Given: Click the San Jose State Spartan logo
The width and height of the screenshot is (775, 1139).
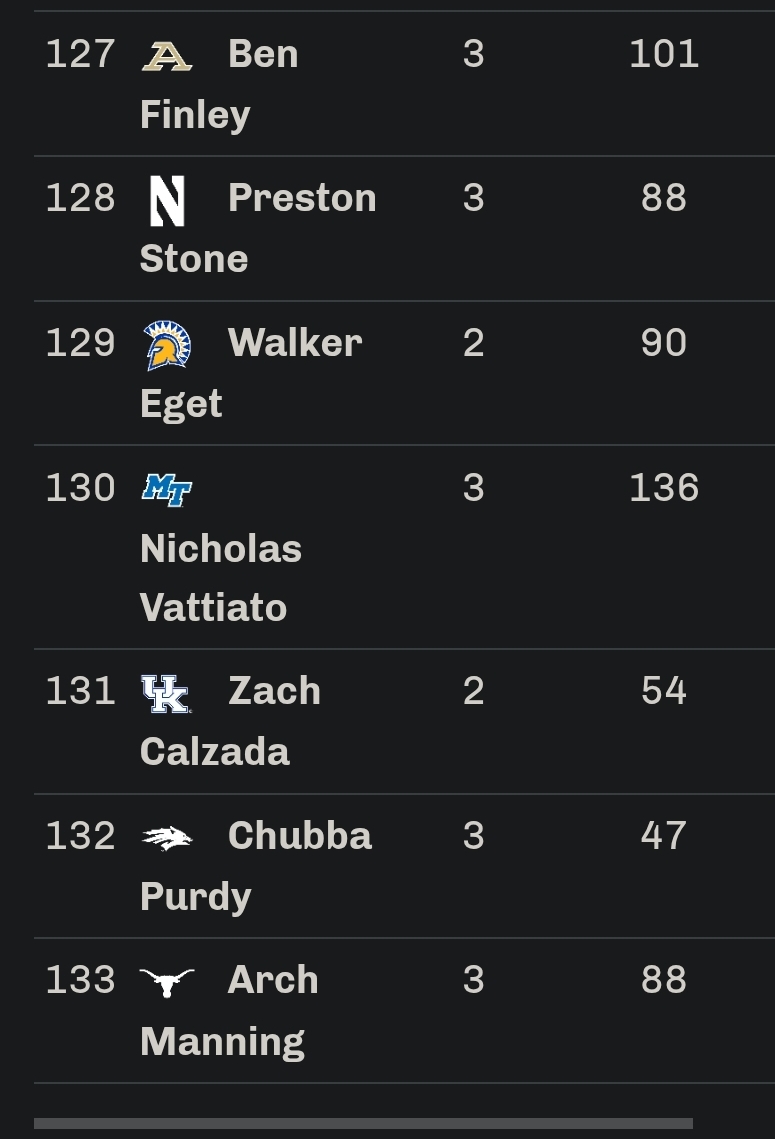Looking at the screenshot, I should [167, 345].
